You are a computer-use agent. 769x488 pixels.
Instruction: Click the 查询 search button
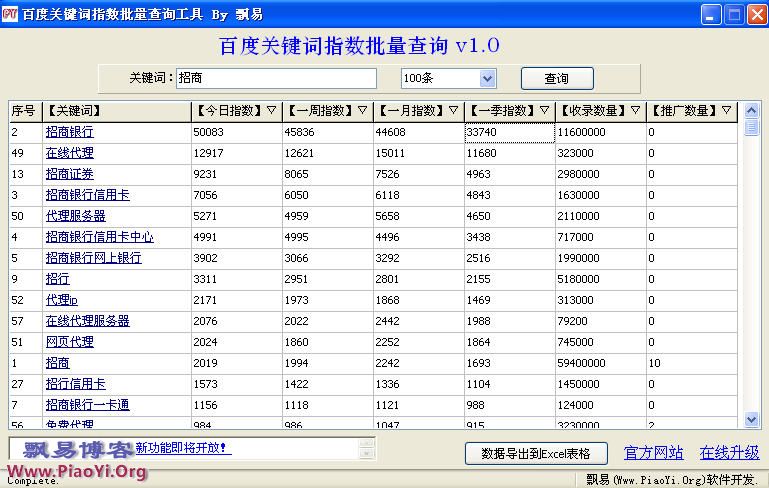pyautogui.click(x=556, y=78)
